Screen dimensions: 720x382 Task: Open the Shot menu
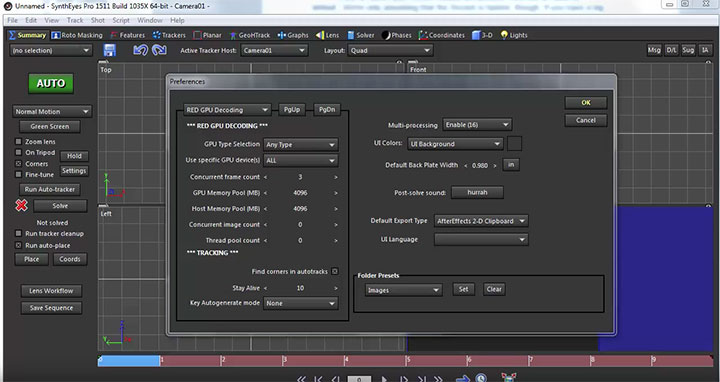point(97,20)
